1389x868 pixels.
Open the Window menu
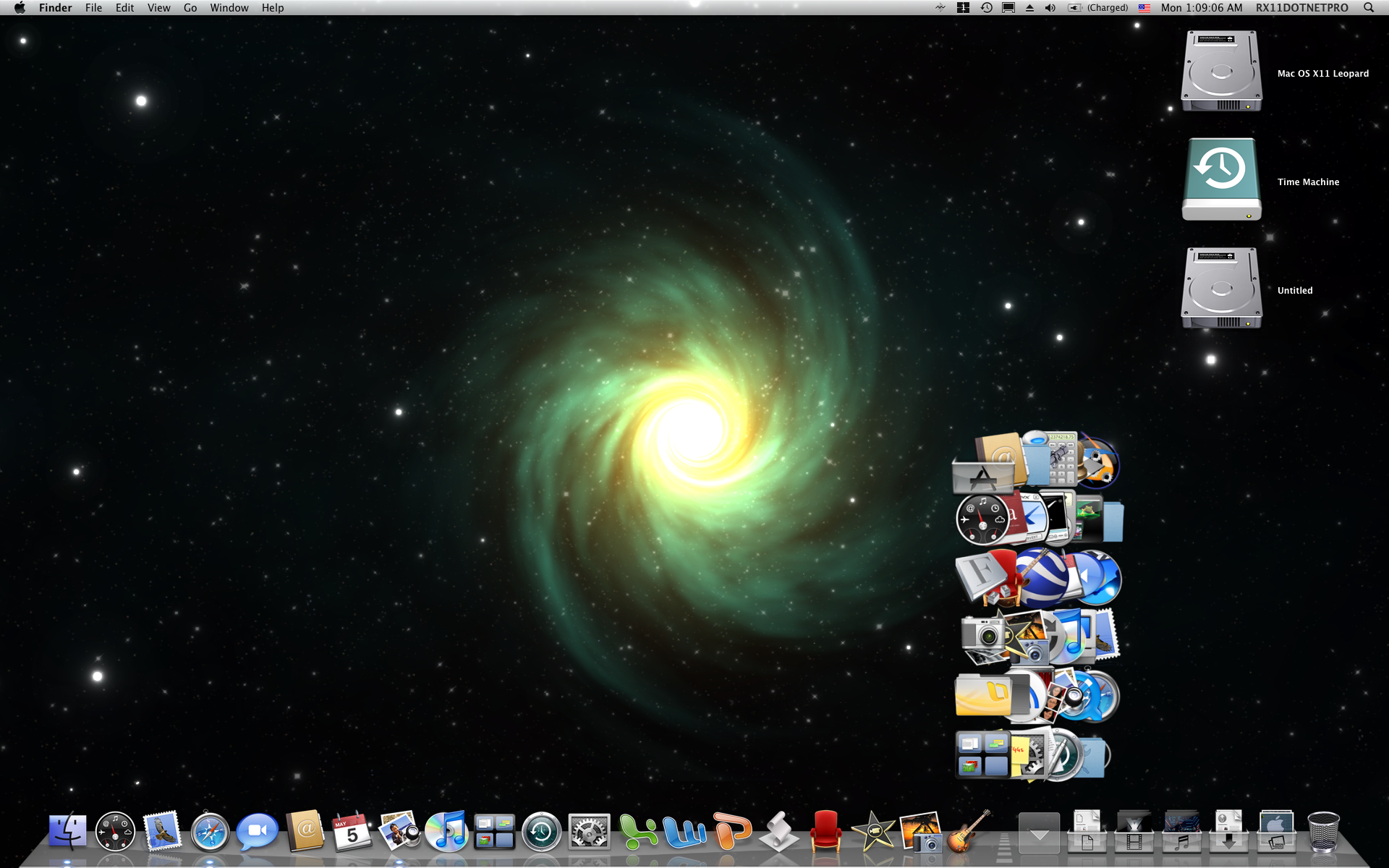pos(229,8)
